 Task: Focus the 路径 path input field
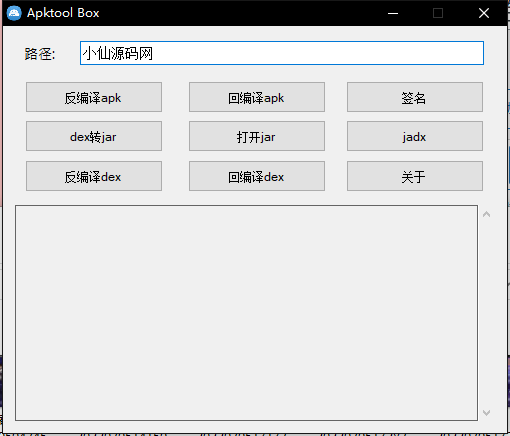[282, 53]
